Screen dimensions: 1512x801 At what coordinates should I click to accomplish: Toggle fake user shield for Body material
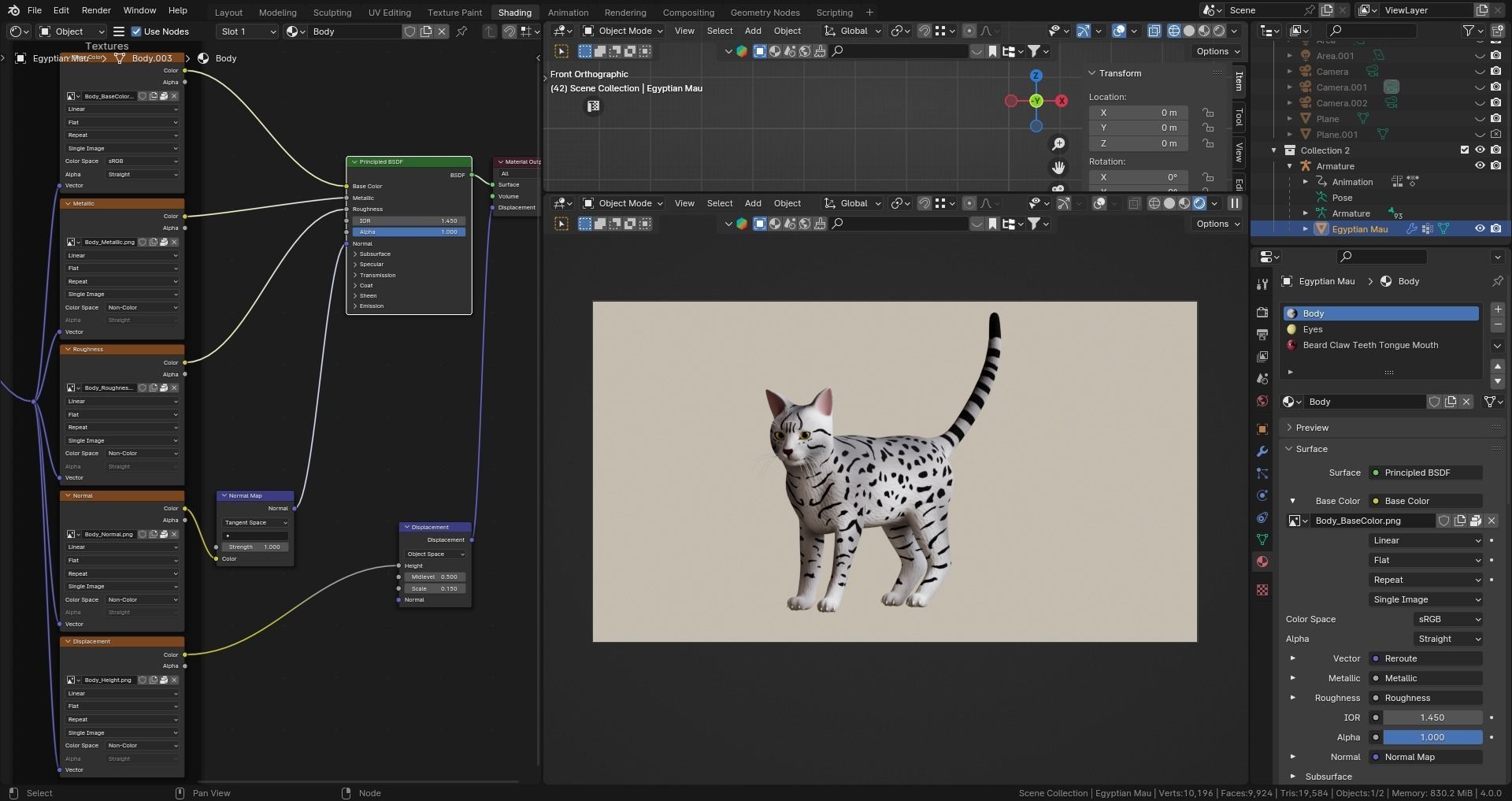coord(1435,402)
